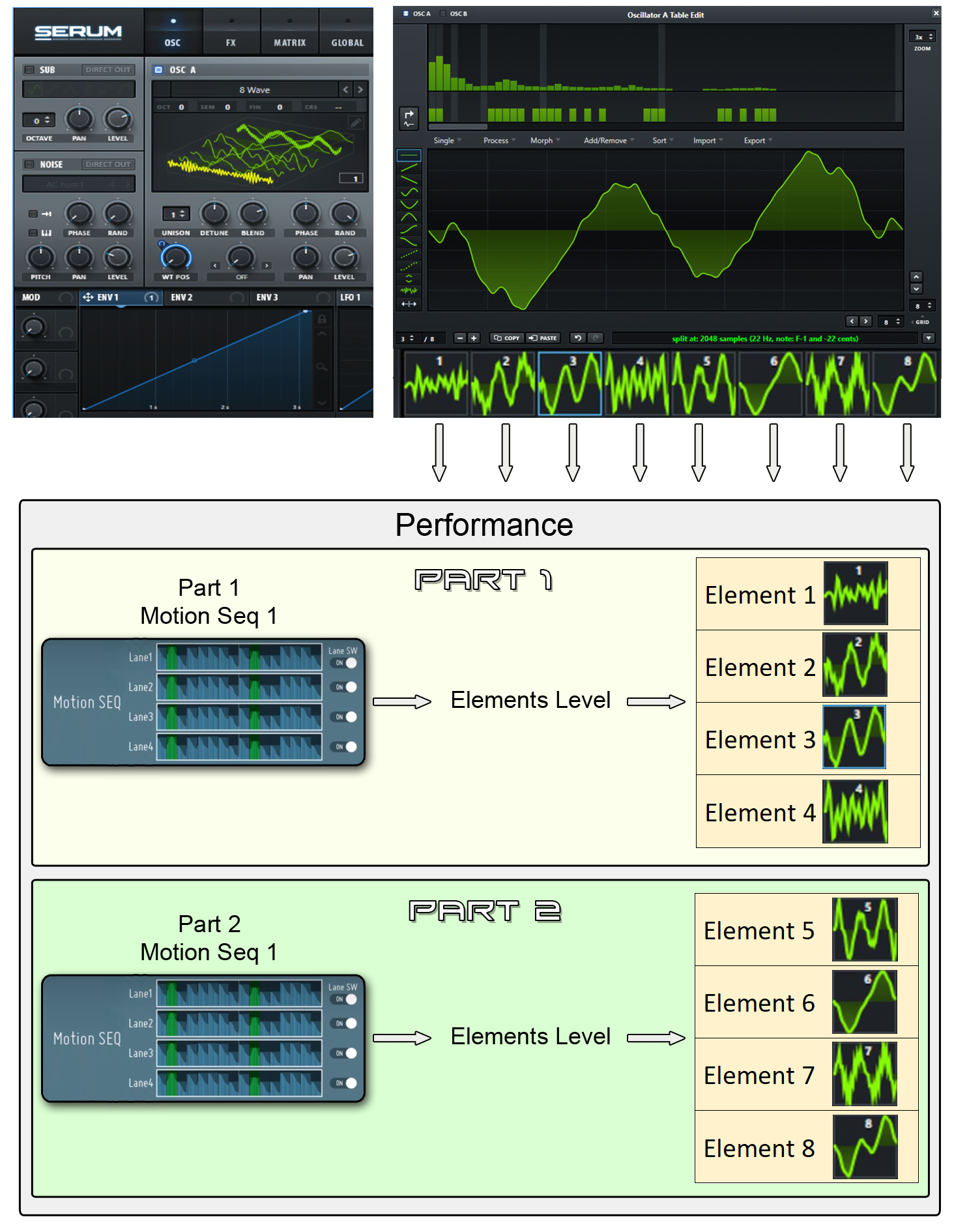Open the Export dropdown menu
The height and width of the screenshot is (1232, 954).
(758, 140)
